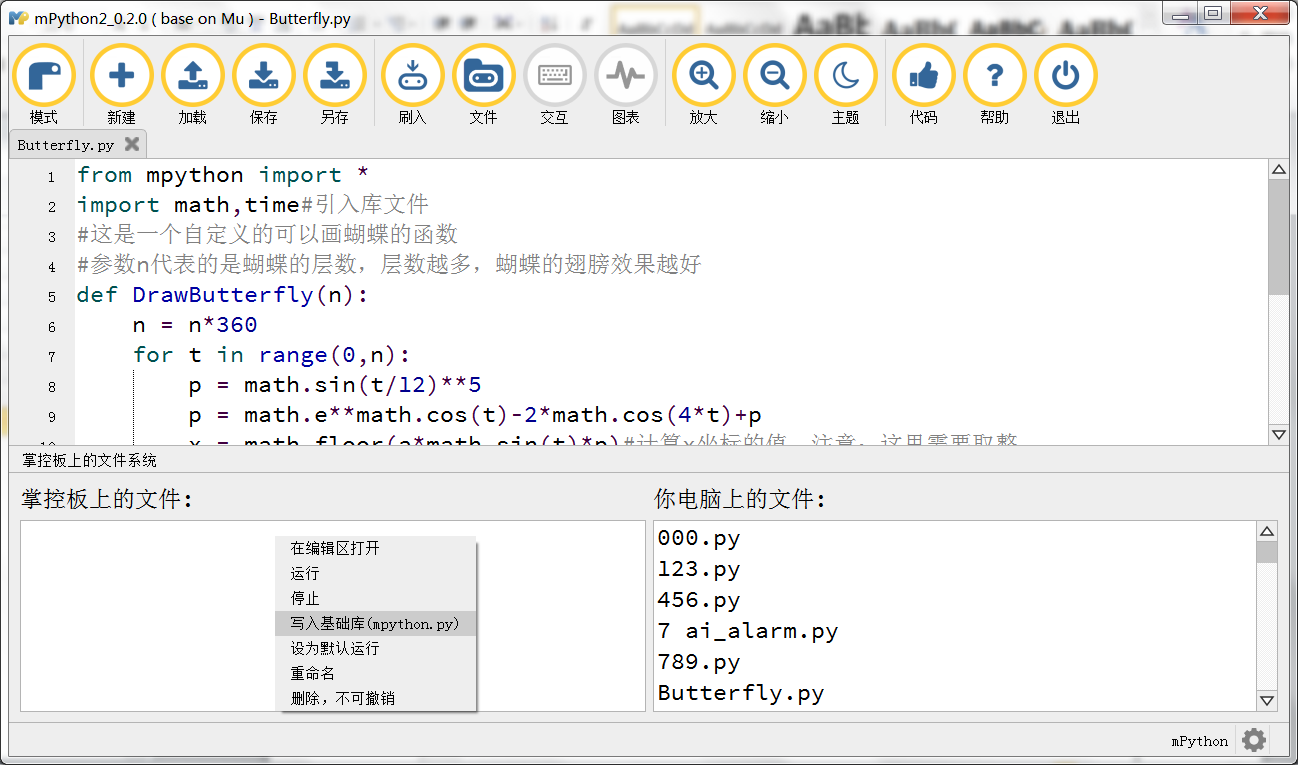This screenshot has height=765, width=1298.
Task: Click line number 1 in the gutter
Action: [x=51, y=177]
